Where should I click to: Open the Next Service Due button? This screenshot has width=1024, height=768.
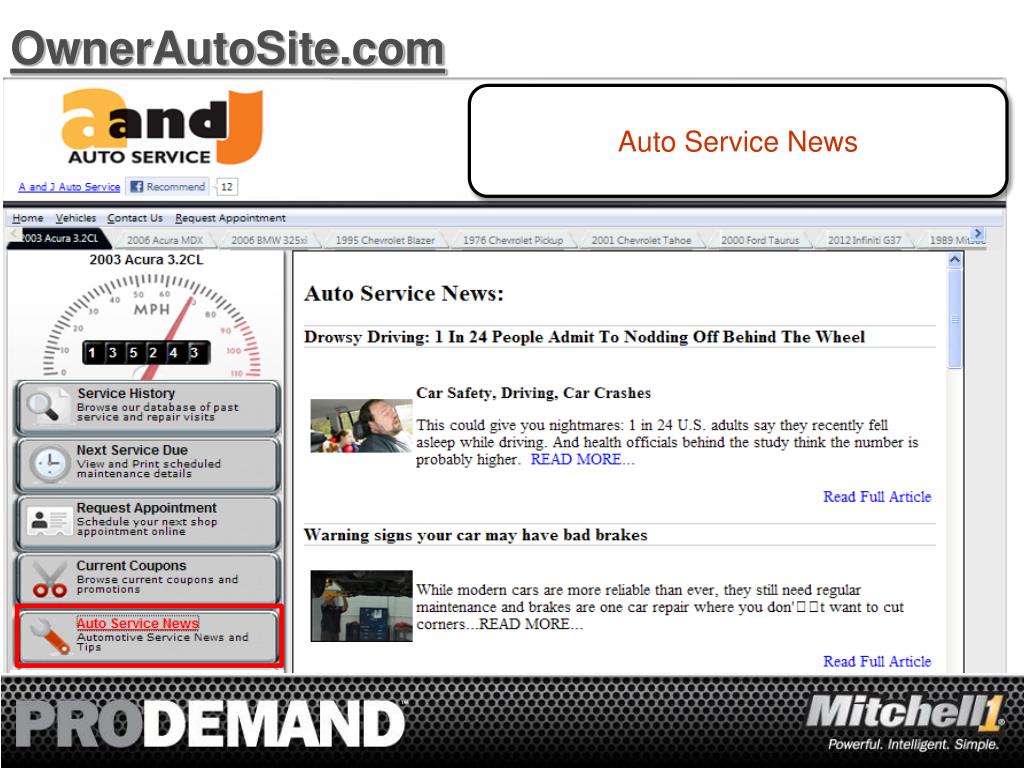[x=148, y=464]
